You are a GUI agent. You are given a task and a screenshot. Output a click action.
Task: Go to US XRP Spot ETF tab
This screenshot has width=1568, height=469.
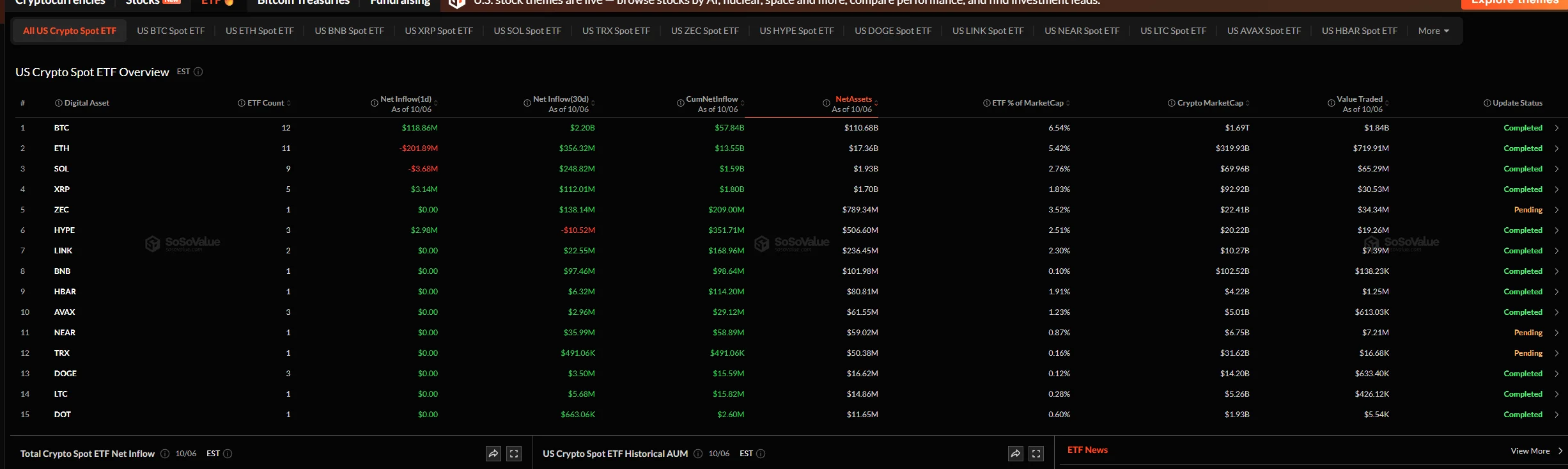[x=439, y=31]
